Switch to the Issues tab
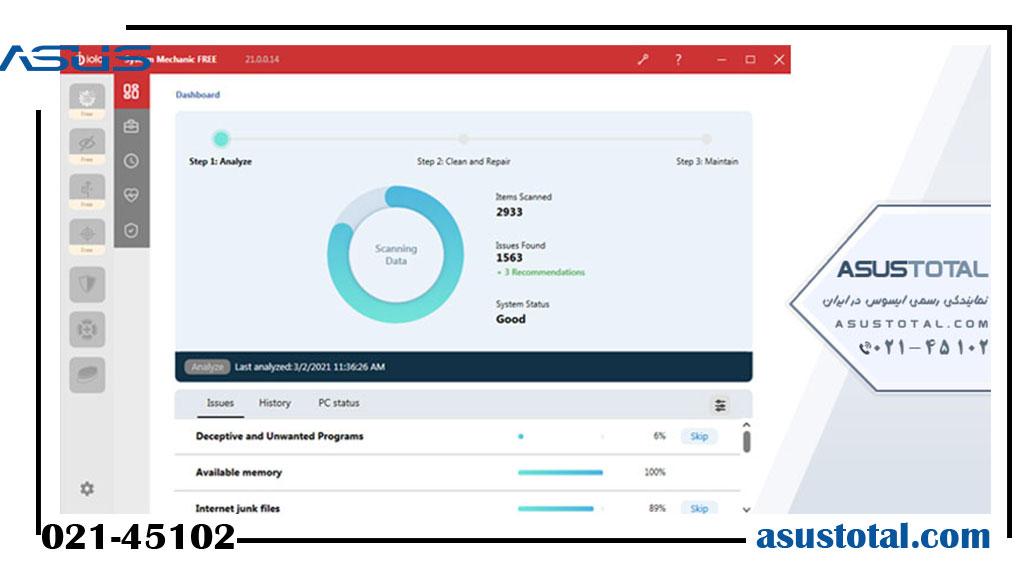Viewport: 1024px width, 575px height. point(220,403)
